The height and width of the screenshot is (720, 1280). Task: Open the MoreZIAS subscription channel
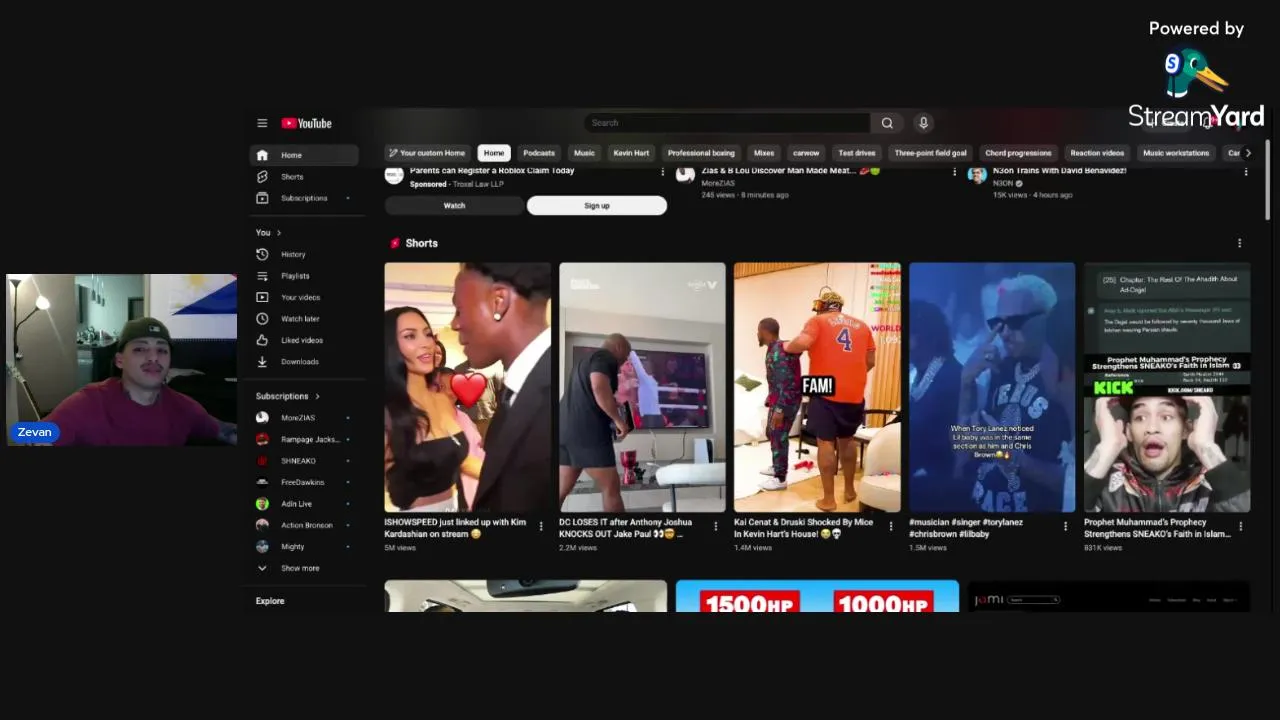coord(304,418)
